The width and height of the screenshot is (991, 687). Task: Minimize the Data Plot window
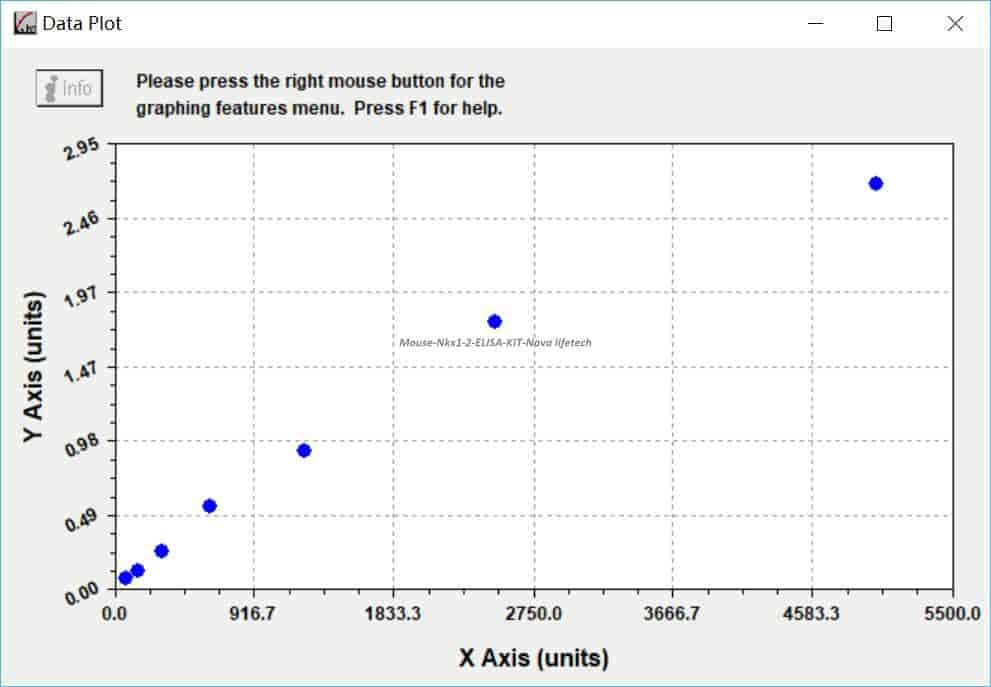[x=816, y=23]
